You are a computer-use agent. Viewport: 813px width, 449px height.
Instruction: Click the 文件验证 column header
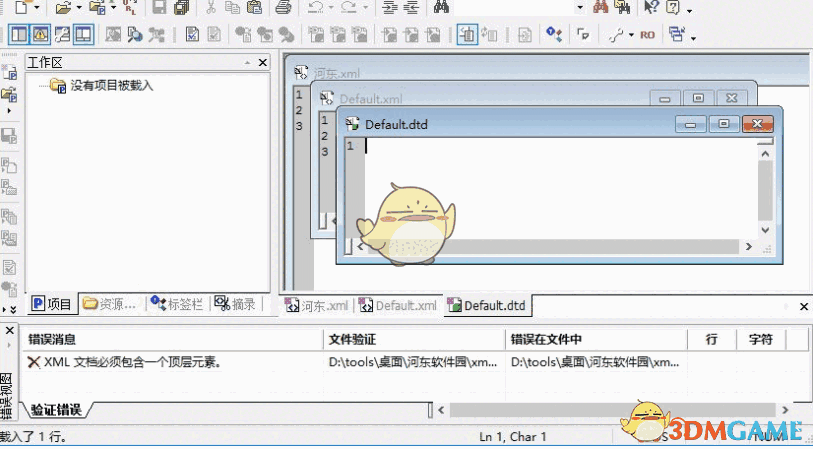tap(414, 340)
